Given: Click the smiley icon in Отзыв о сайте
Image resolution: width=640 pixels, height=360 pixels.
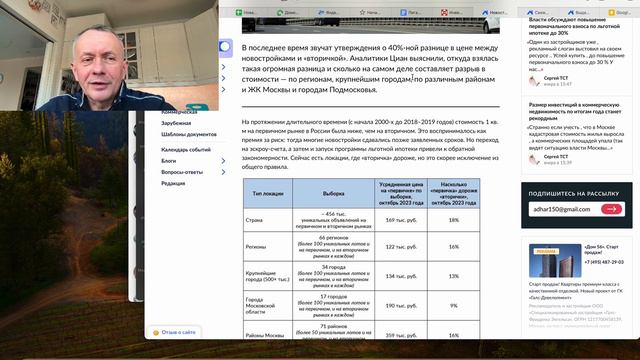Looking at the screenshot, I should click(x=156, y=333).
